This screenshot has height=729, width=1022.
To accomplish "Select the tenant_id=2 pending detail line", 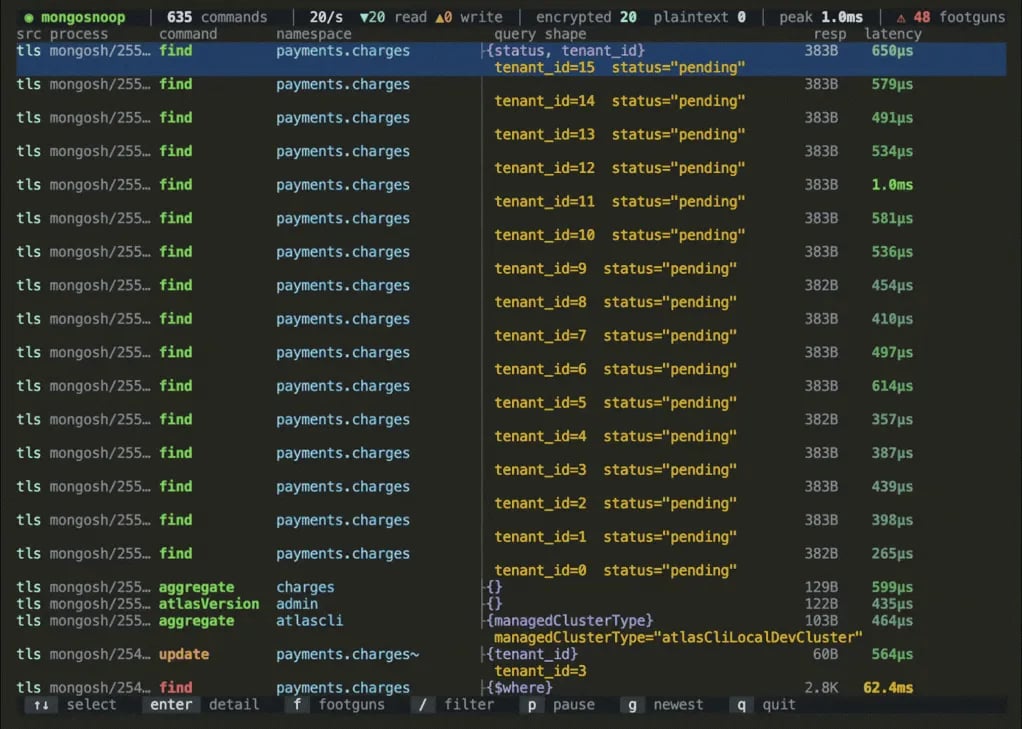I will (615, 503).
